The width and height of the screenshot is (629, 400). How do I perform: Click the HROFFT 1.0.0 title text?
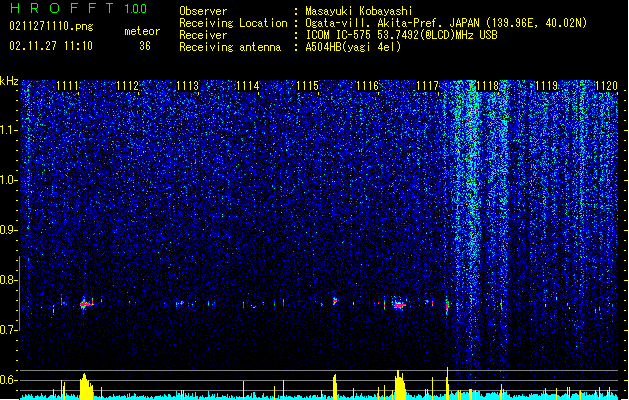point(79,8)
